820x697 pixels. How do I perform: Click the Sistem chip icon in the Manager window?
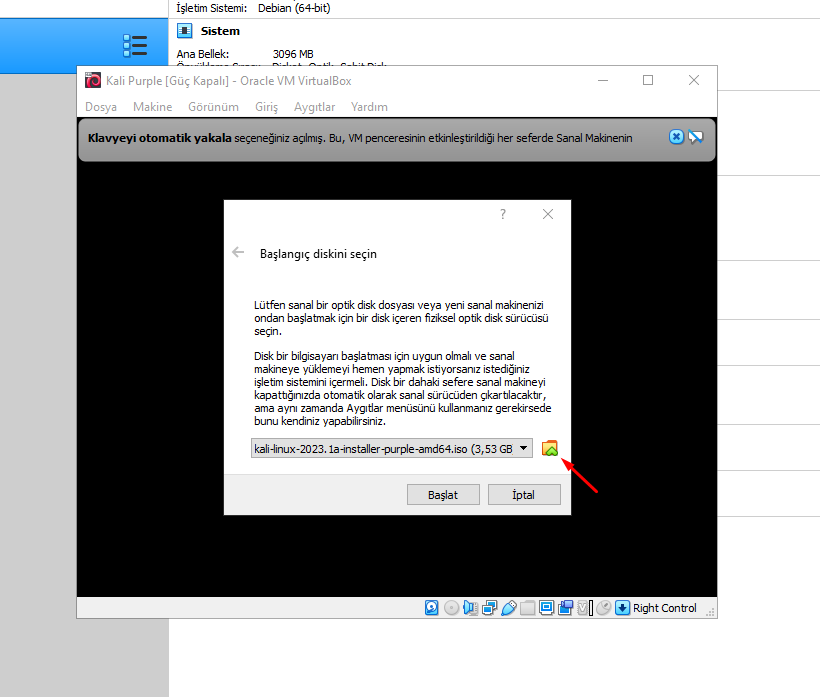pos(185,31)
